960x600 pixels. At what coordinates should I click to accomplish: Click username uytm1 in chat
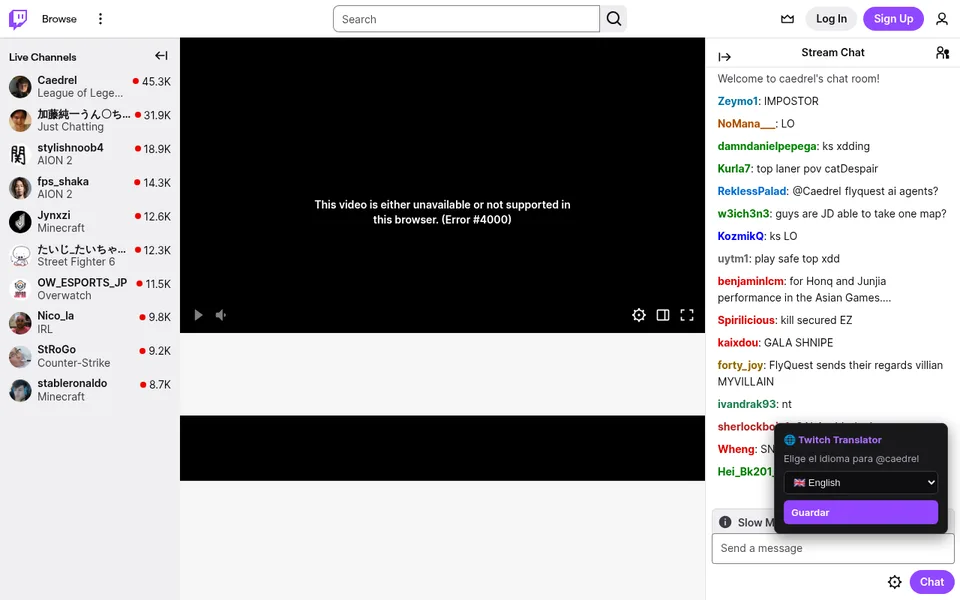click(x=733, y=258)
